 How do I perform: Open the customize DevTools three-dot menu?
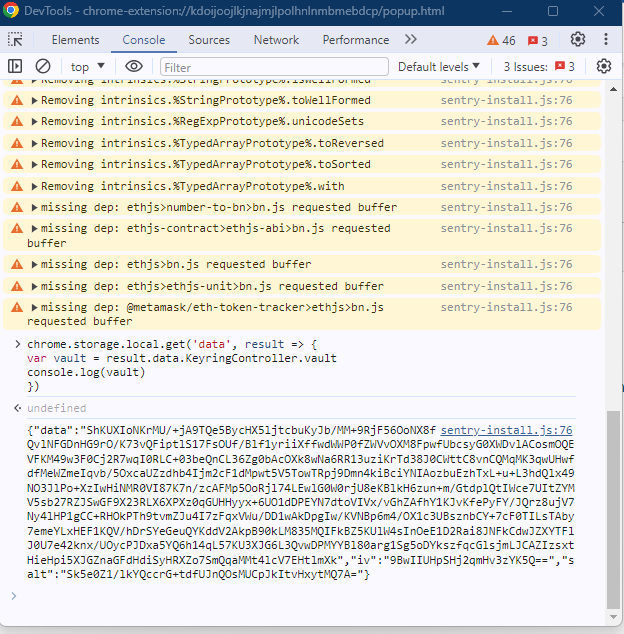click(606, 40)
